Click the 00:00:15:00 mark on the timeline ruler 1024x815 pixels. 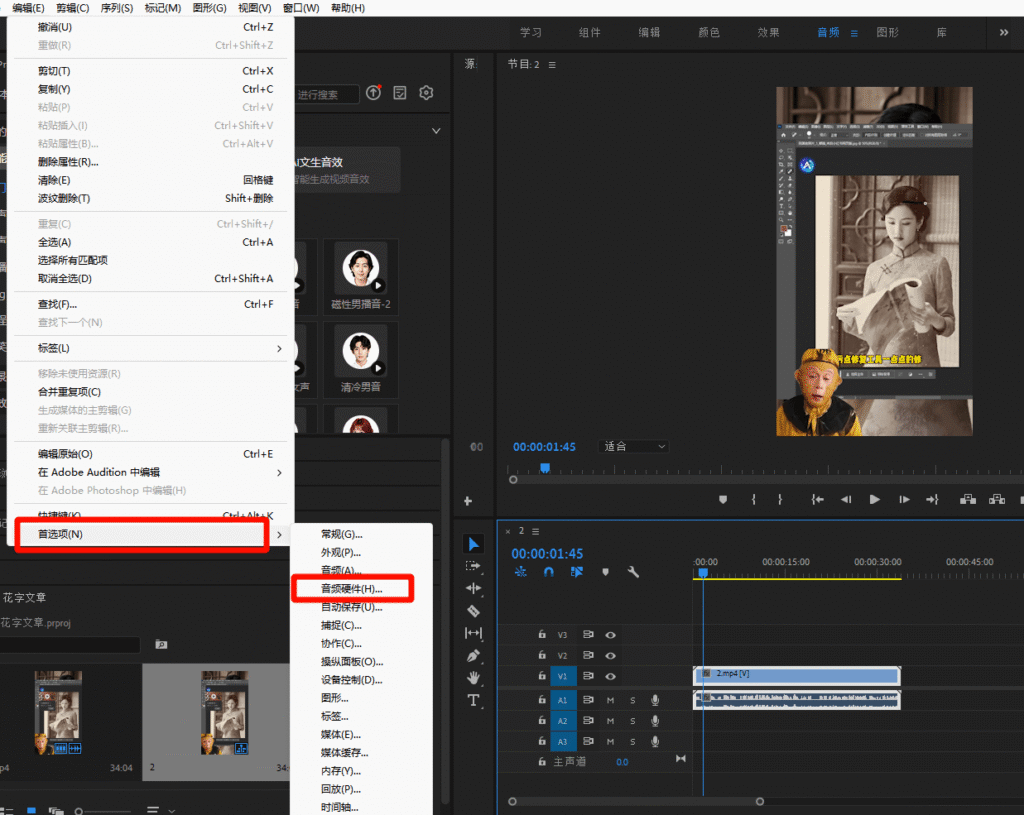click(x=785, y=572)
